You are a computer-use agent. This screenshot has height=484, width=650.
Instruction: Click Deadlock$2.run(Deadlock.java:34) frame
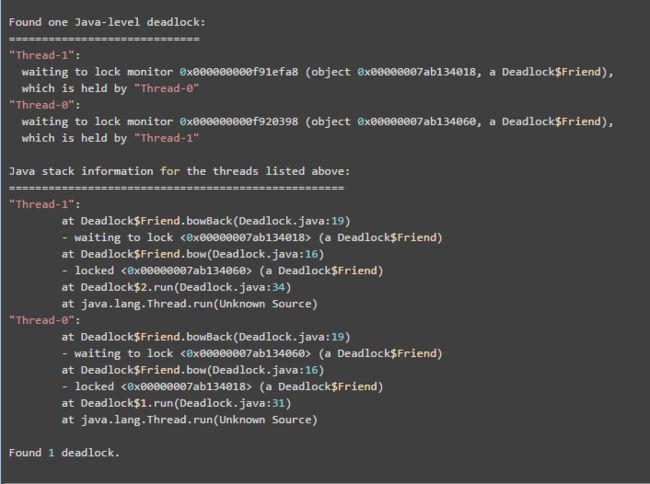coord(176,287)
